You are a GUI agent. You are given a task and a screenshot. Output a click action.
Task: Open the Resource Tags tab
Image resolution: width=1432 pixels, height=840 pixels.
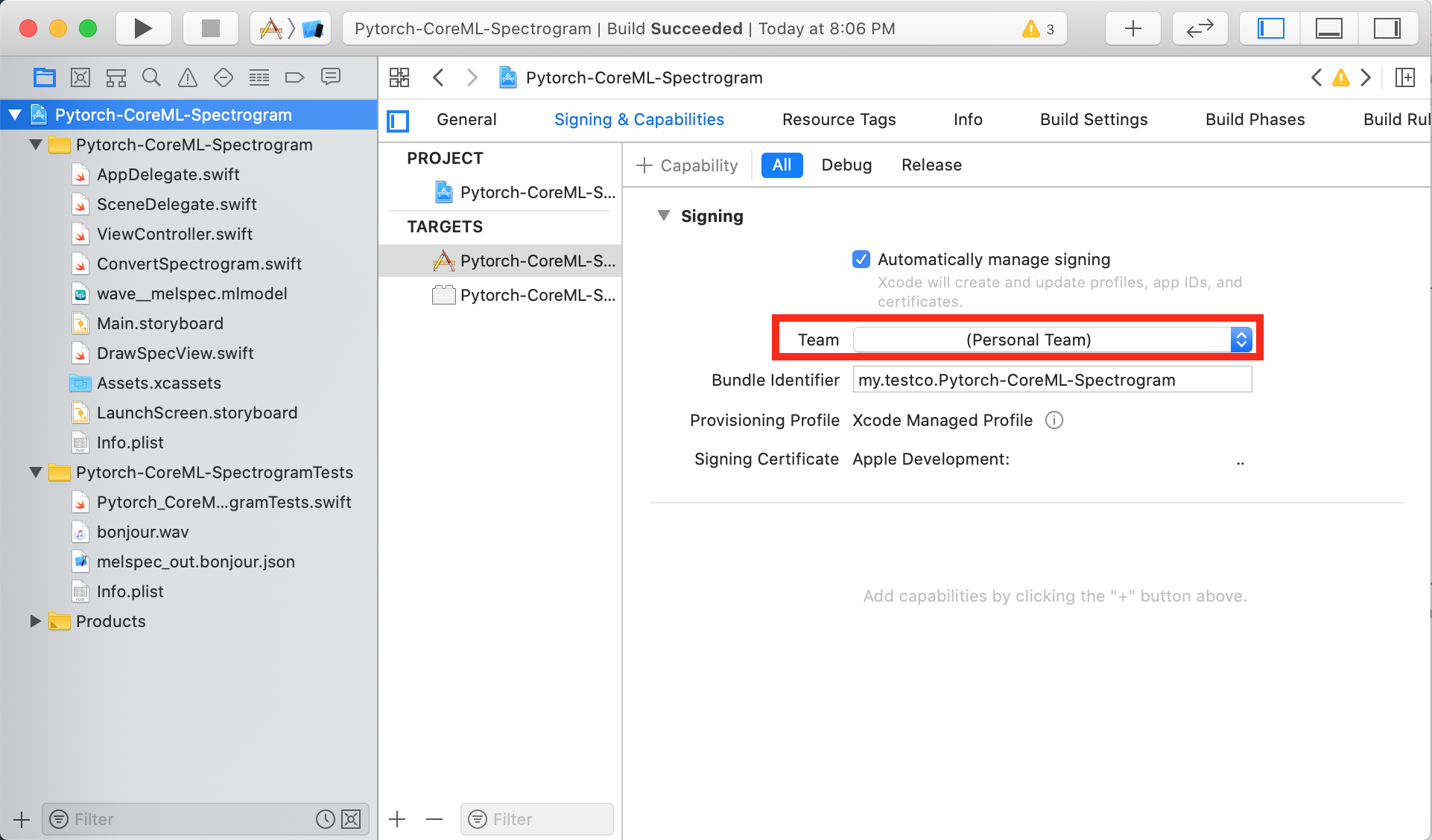point(839,119)
